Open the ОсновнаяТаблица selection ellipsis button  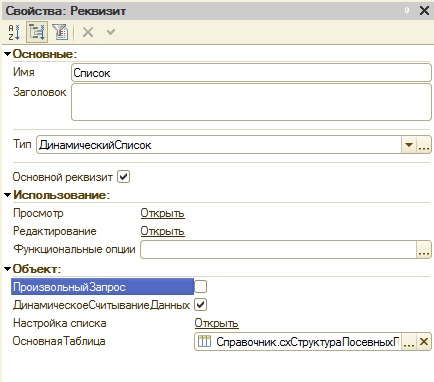(x=409, y=342)
